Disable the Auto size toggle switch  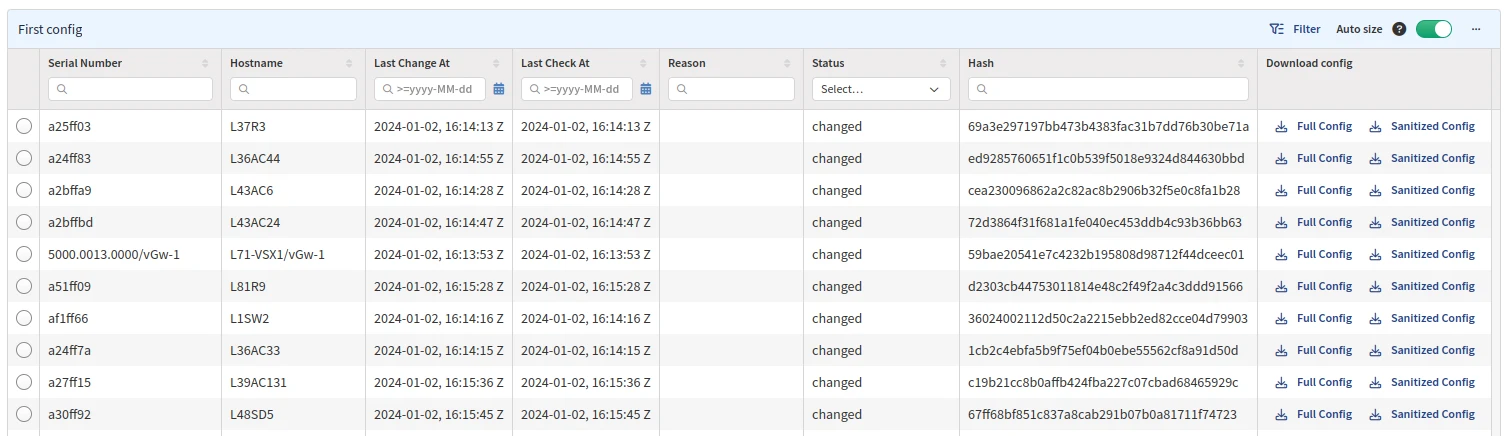tap(1433, 30)
